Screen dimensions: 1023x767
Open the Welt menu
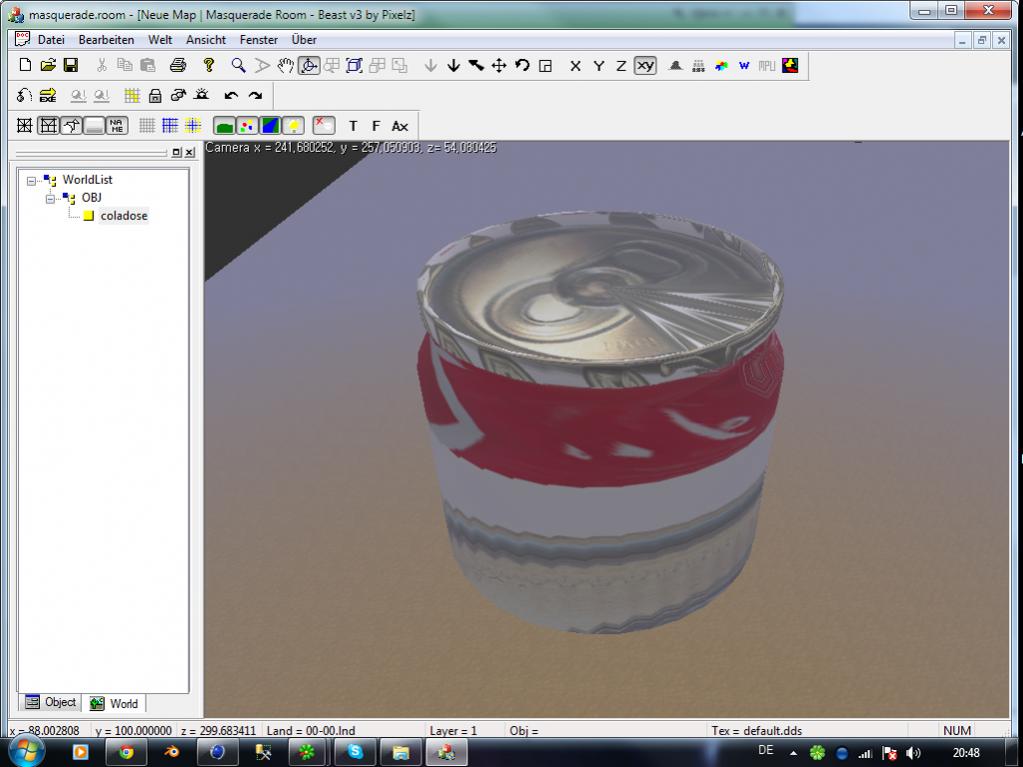(160, 40)
